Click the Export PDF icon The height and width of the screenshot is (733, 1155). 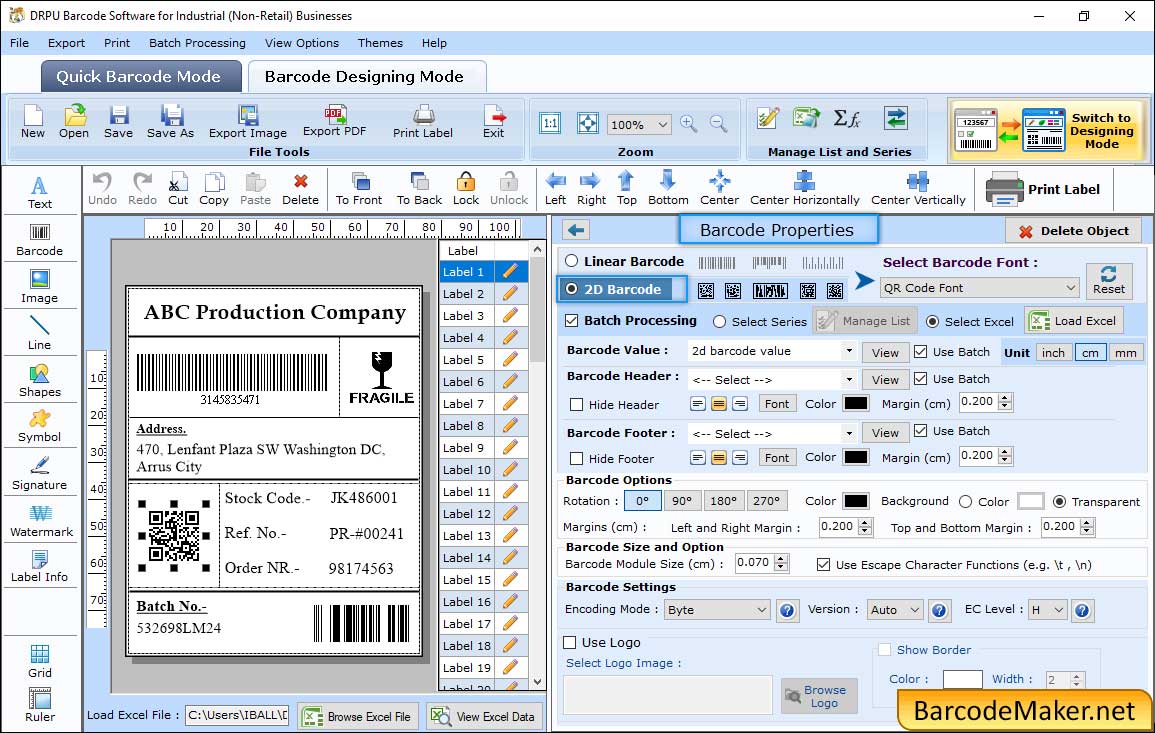tap(334, 122)
